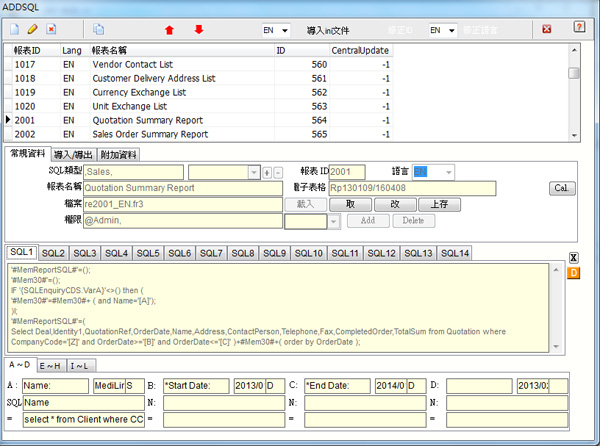Viewport: 600px width, 446px height.
Task: Click the copy record icon
Action: click(98, 29)
